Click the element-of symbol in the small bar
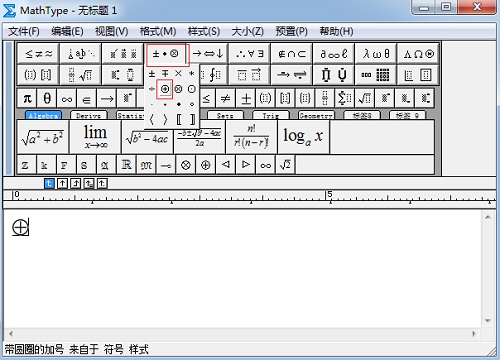Viewport: 500px width, 360px height. tap(87, 98)
